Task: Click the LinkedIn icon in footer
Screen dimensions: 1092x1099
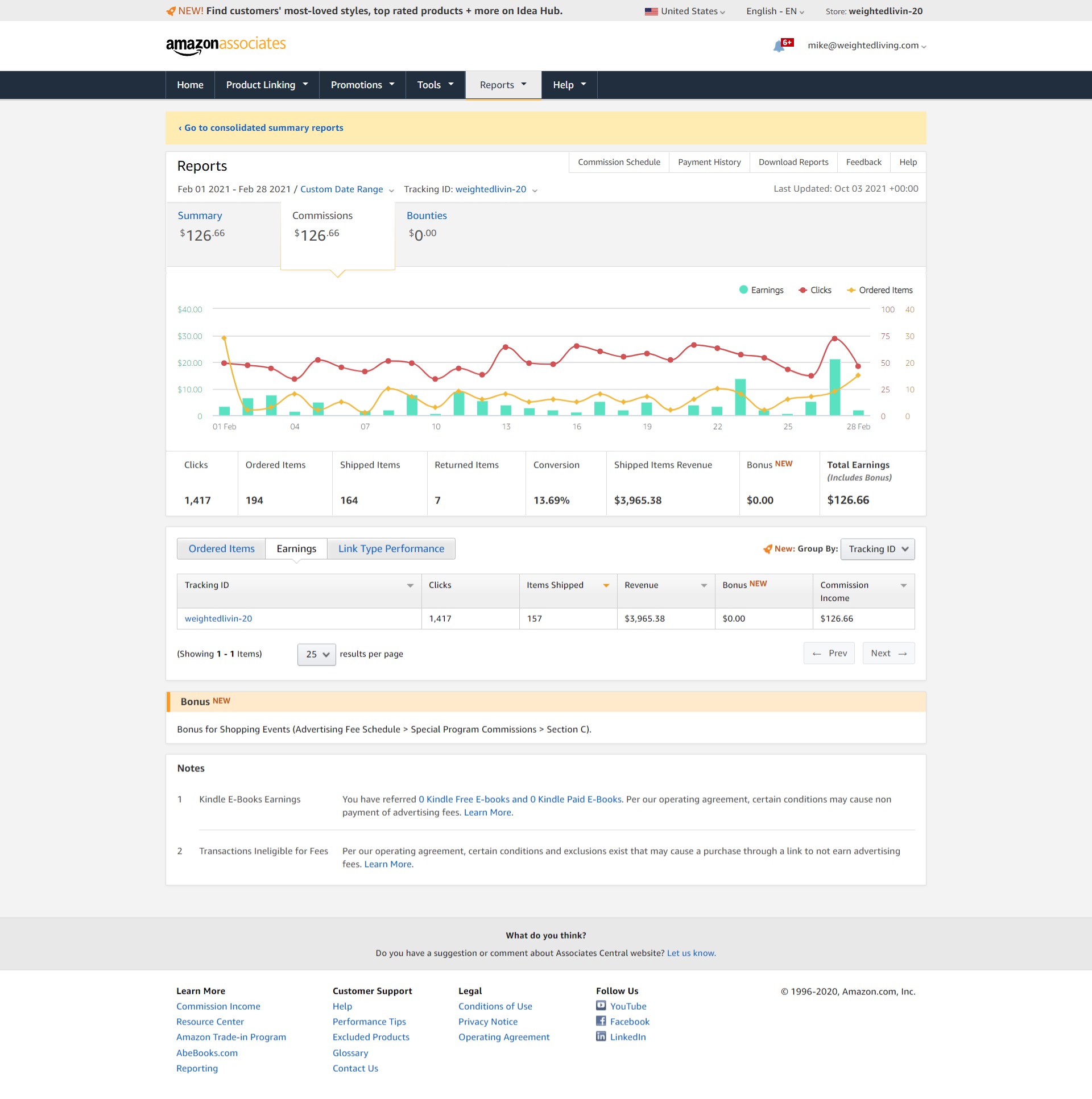Action: (601, 1036)
